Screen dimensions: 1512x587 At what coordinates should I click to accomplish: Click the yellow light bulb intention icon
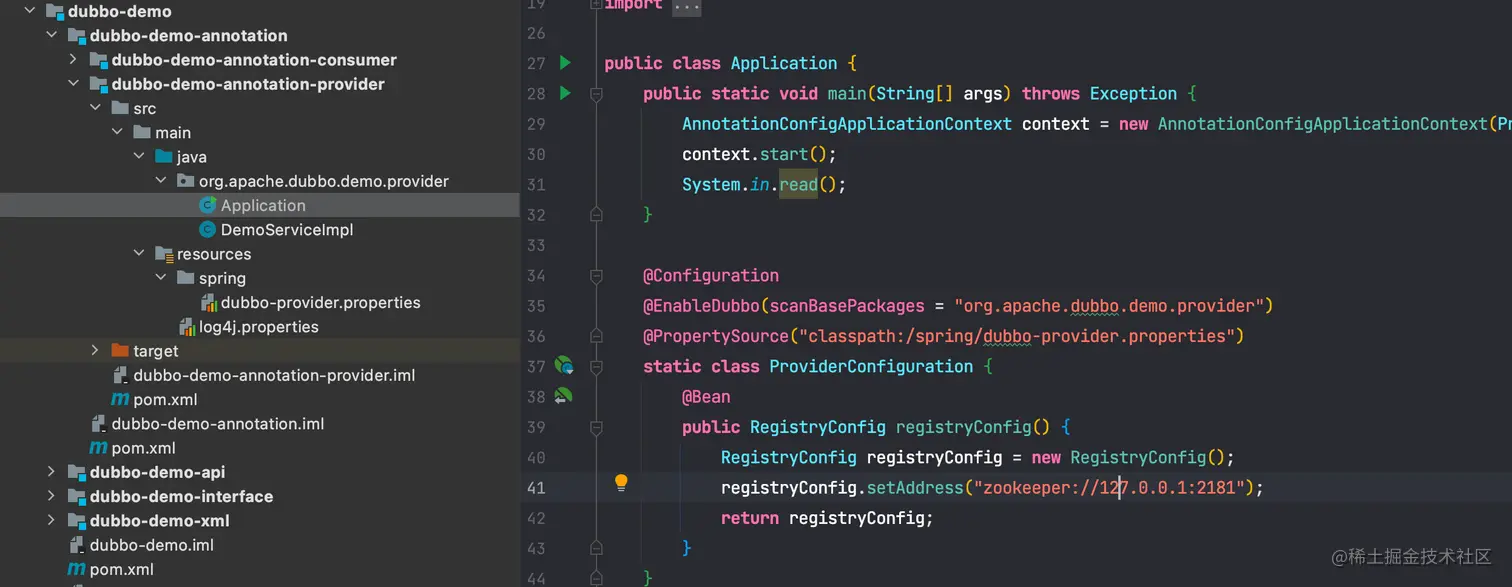click(x=621, y=483)
